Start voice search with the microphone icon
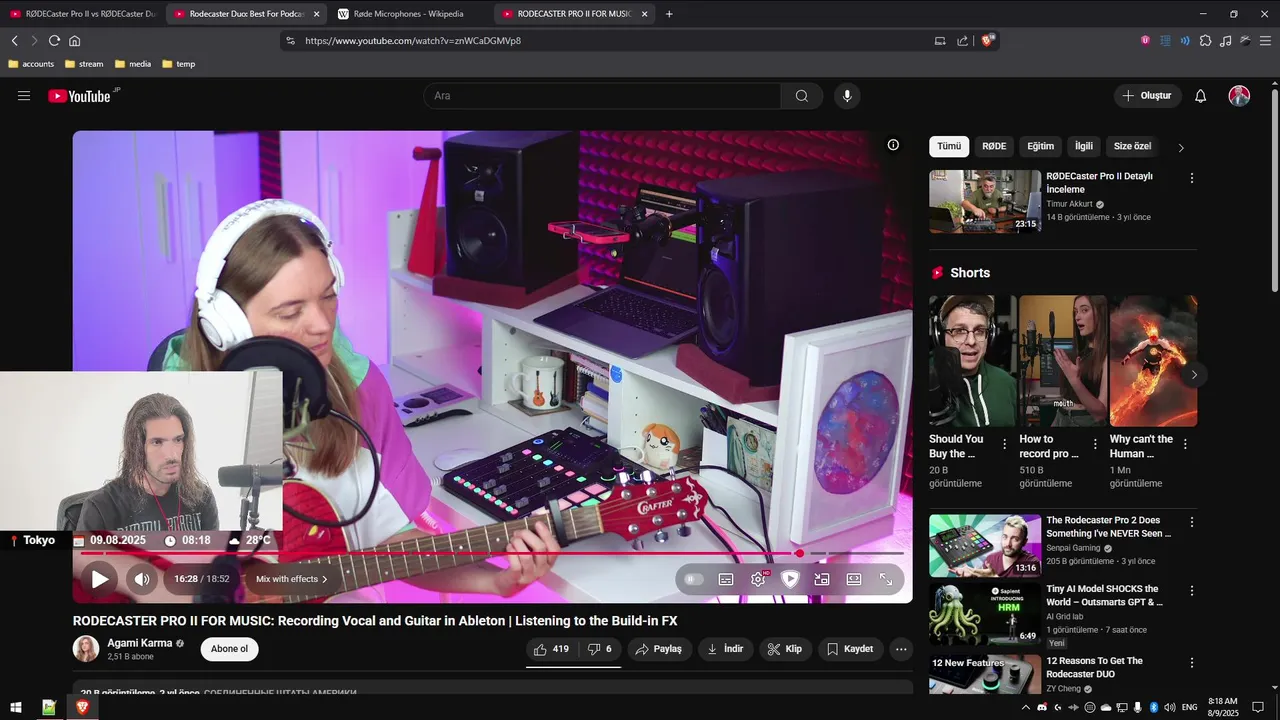 [x=847, y=96]
